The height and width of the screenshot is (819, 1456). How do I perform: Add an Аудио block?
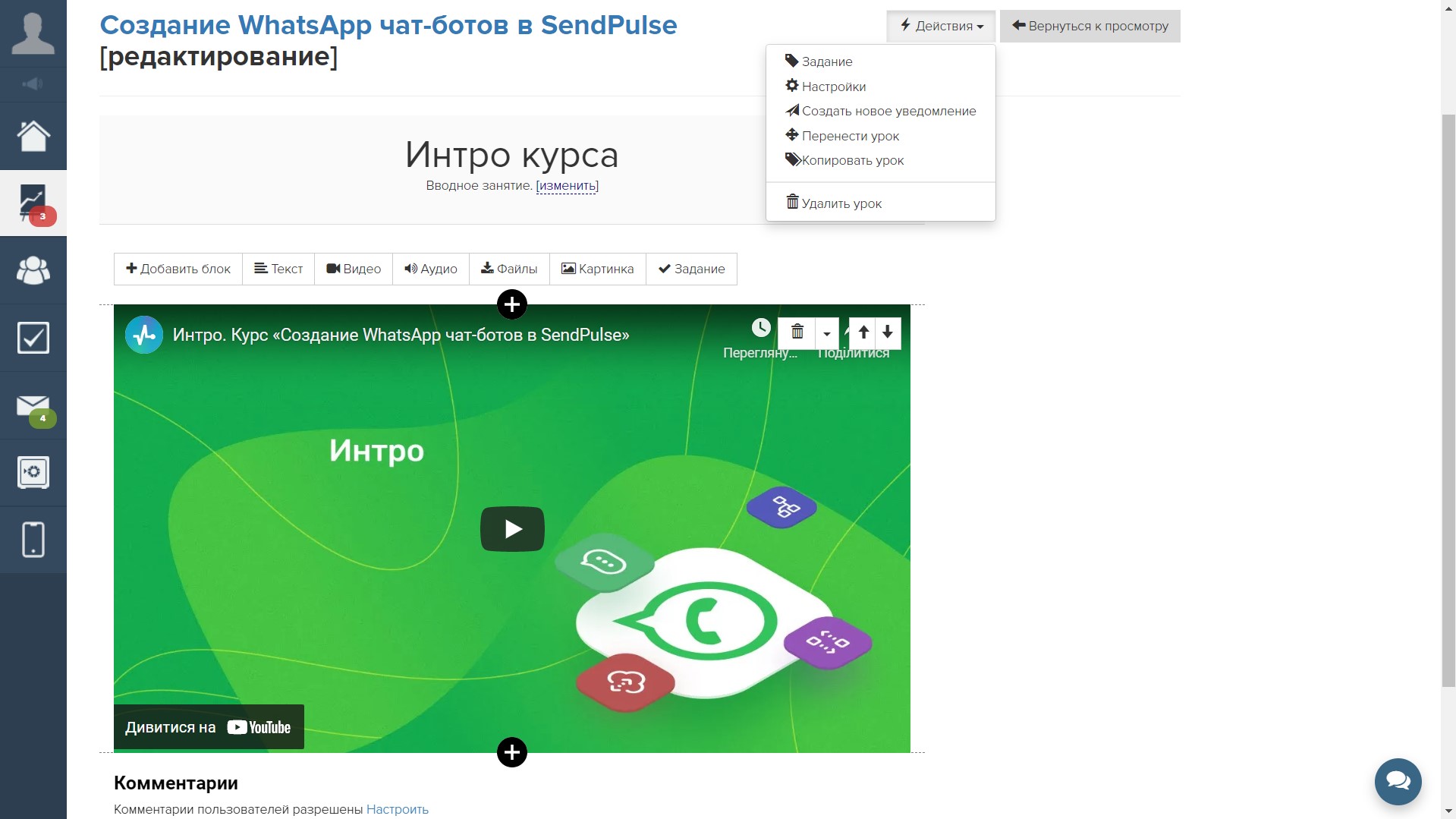click(x=431, y=269)
